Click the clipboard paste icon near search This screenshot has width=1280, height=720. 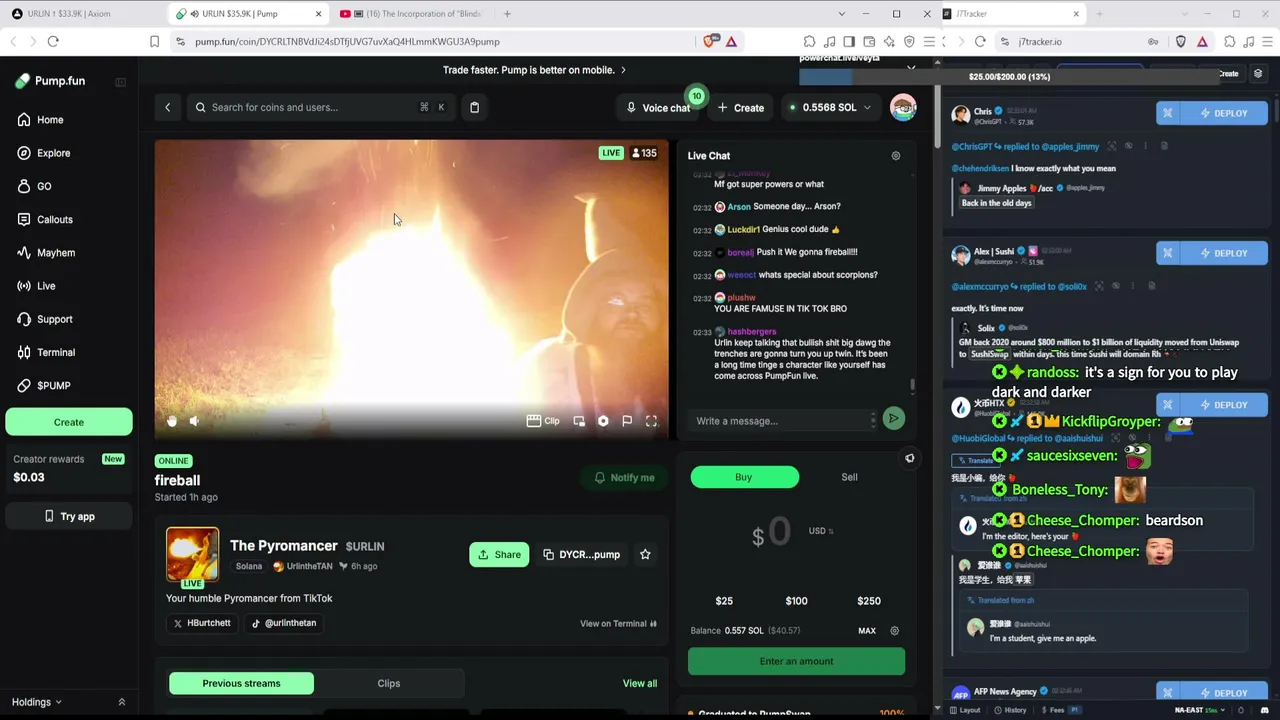[x=475, y=108]
